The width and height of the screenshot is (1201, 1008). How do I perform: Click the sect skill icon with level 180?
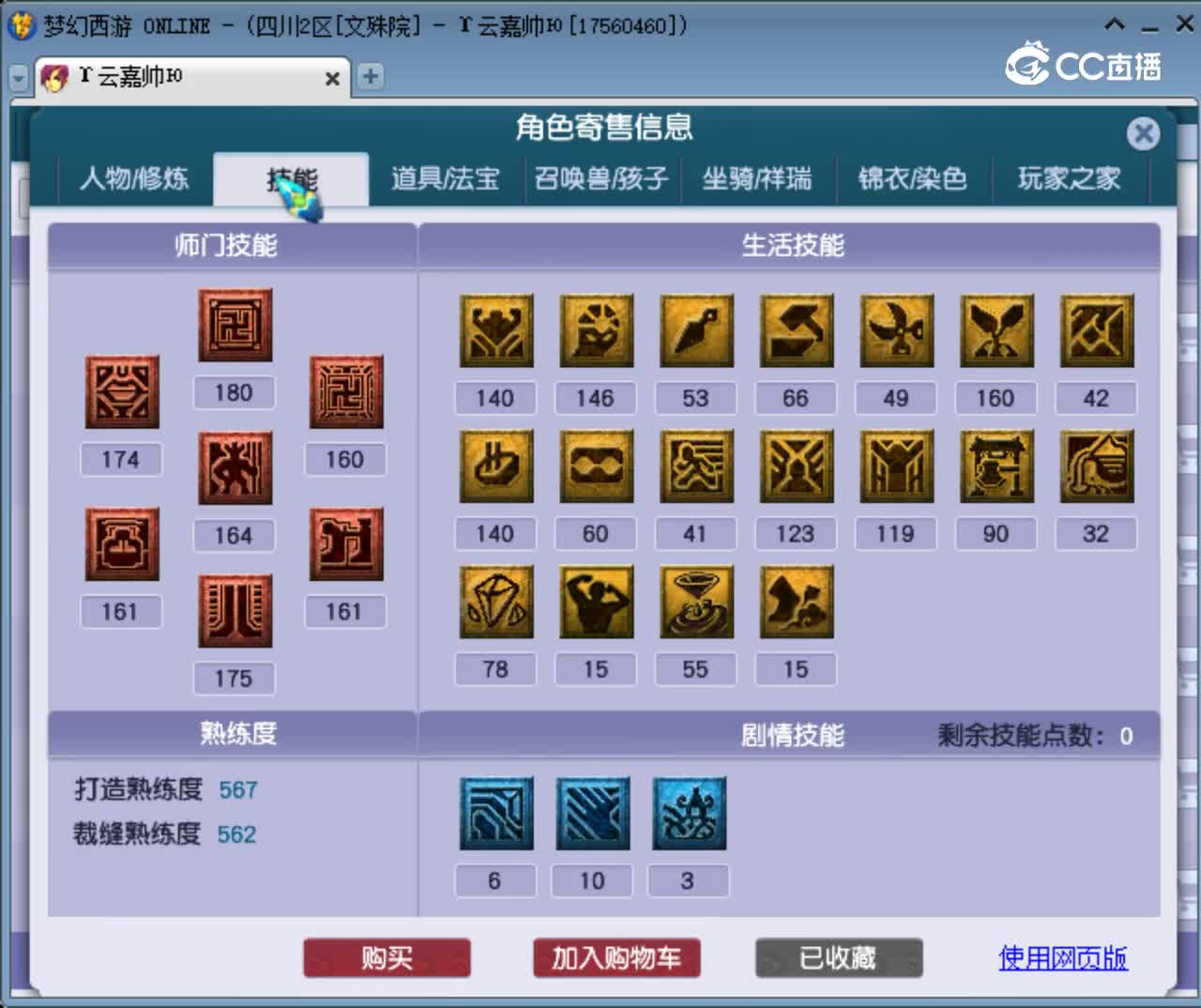click(x=235, y=325)
